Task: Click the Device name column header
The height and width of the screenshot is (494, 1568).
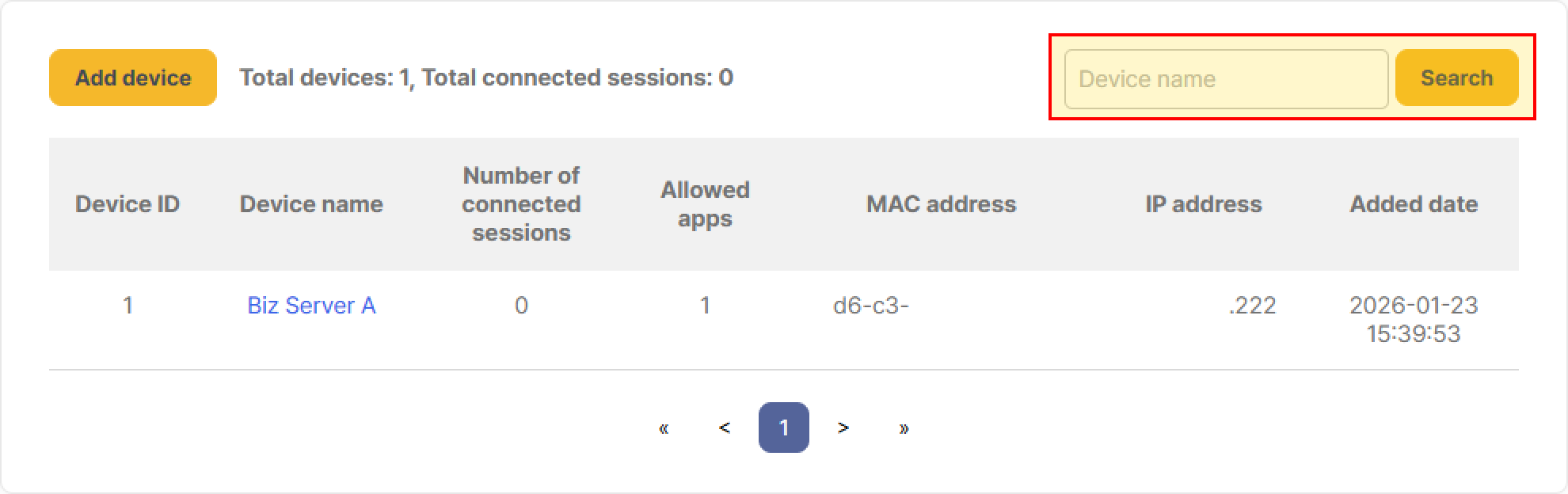Action: point(311,204)
